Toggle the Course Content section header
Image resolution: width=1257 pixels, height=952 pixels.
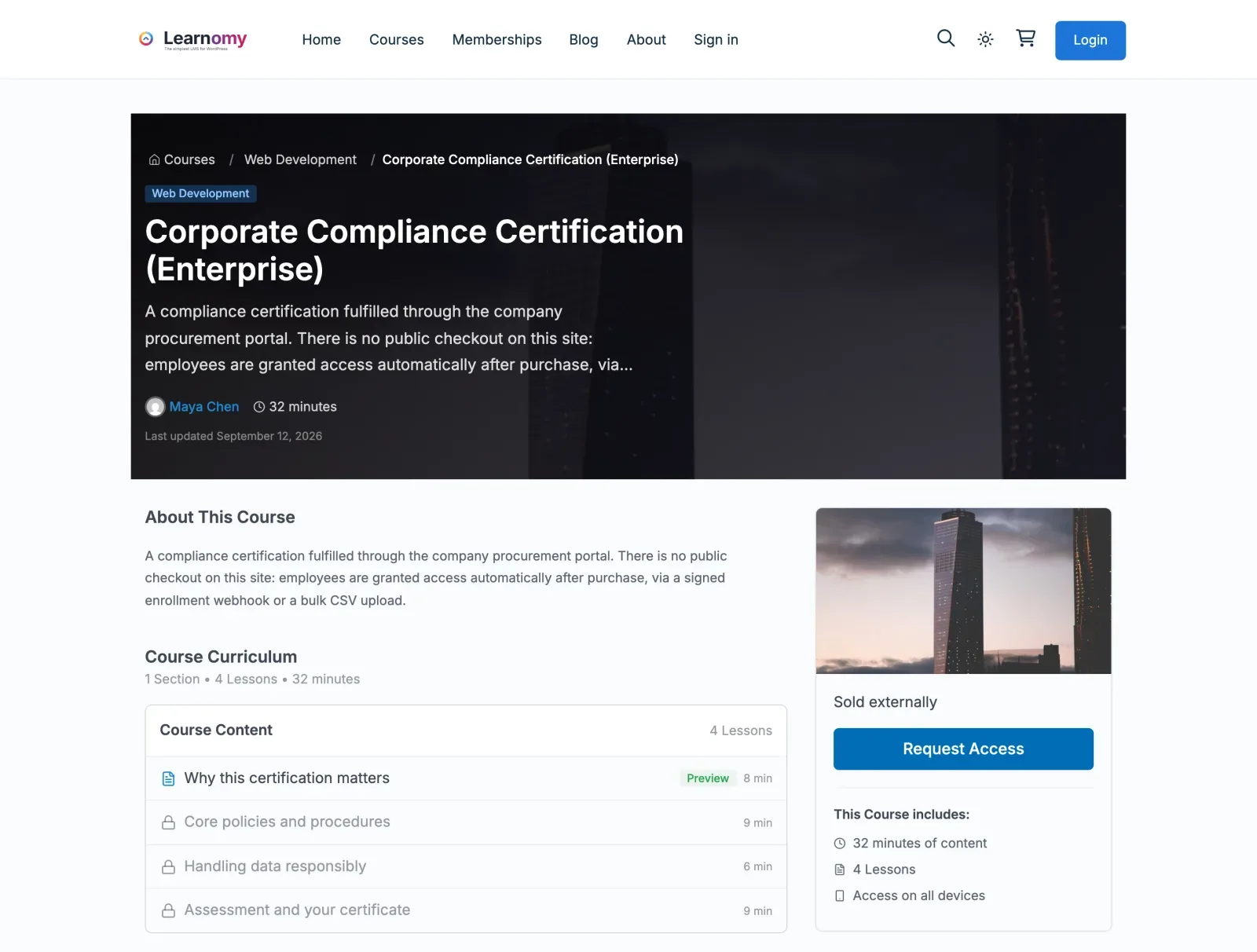(466, 730)
